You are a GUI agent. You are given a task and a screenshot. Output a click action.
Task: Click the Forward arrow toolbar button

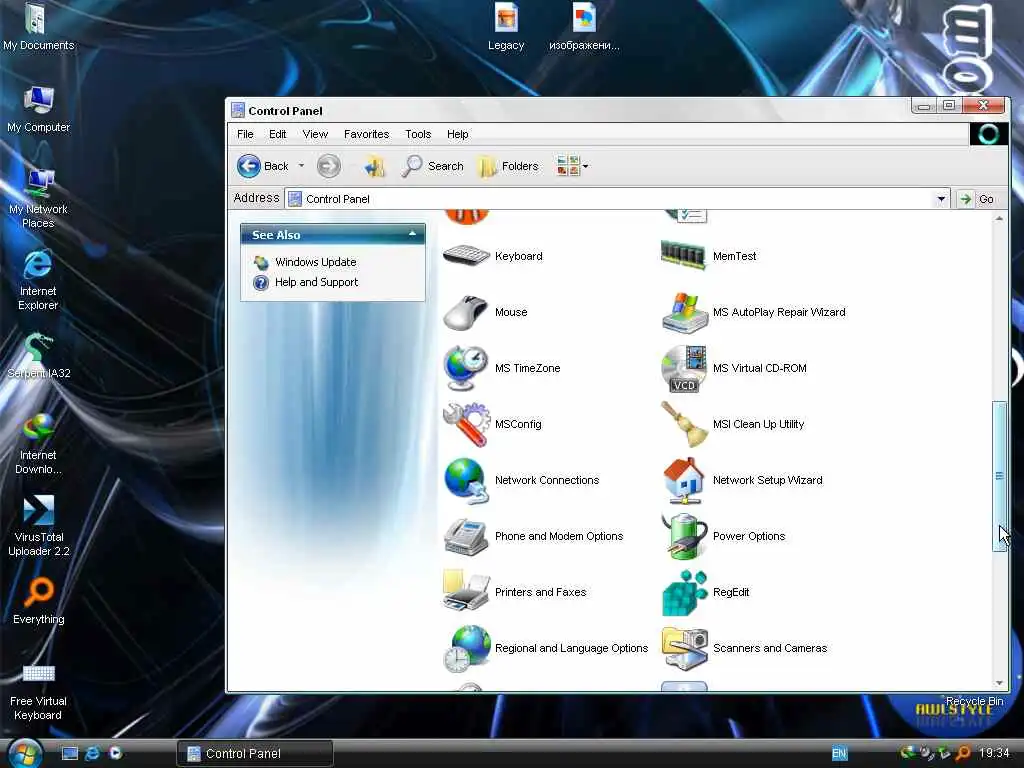328,167
